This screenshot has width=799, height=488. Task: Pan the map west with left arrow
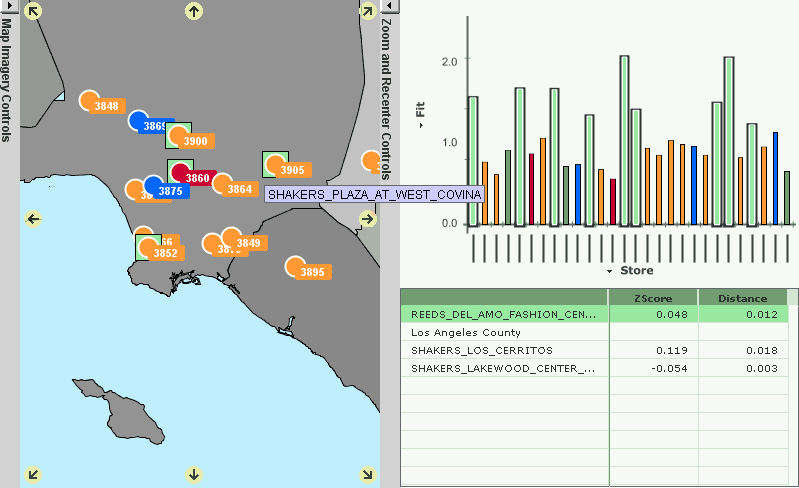(x=32, y=219)
